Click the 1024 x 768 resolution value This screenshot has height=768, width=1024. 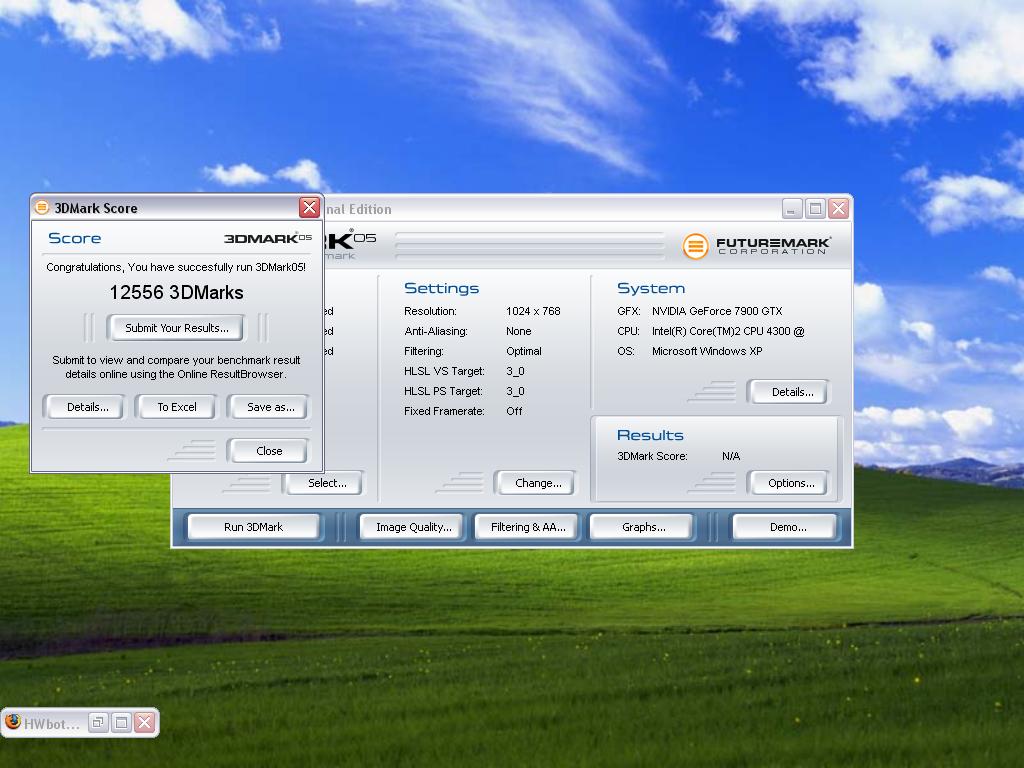click(533, 312)
